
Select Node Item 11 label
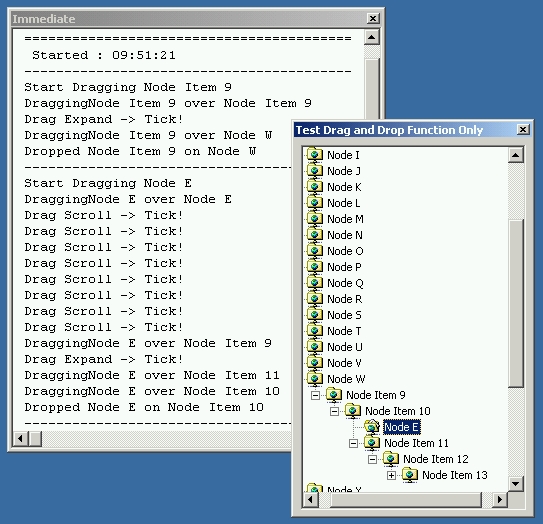point(416,443)
